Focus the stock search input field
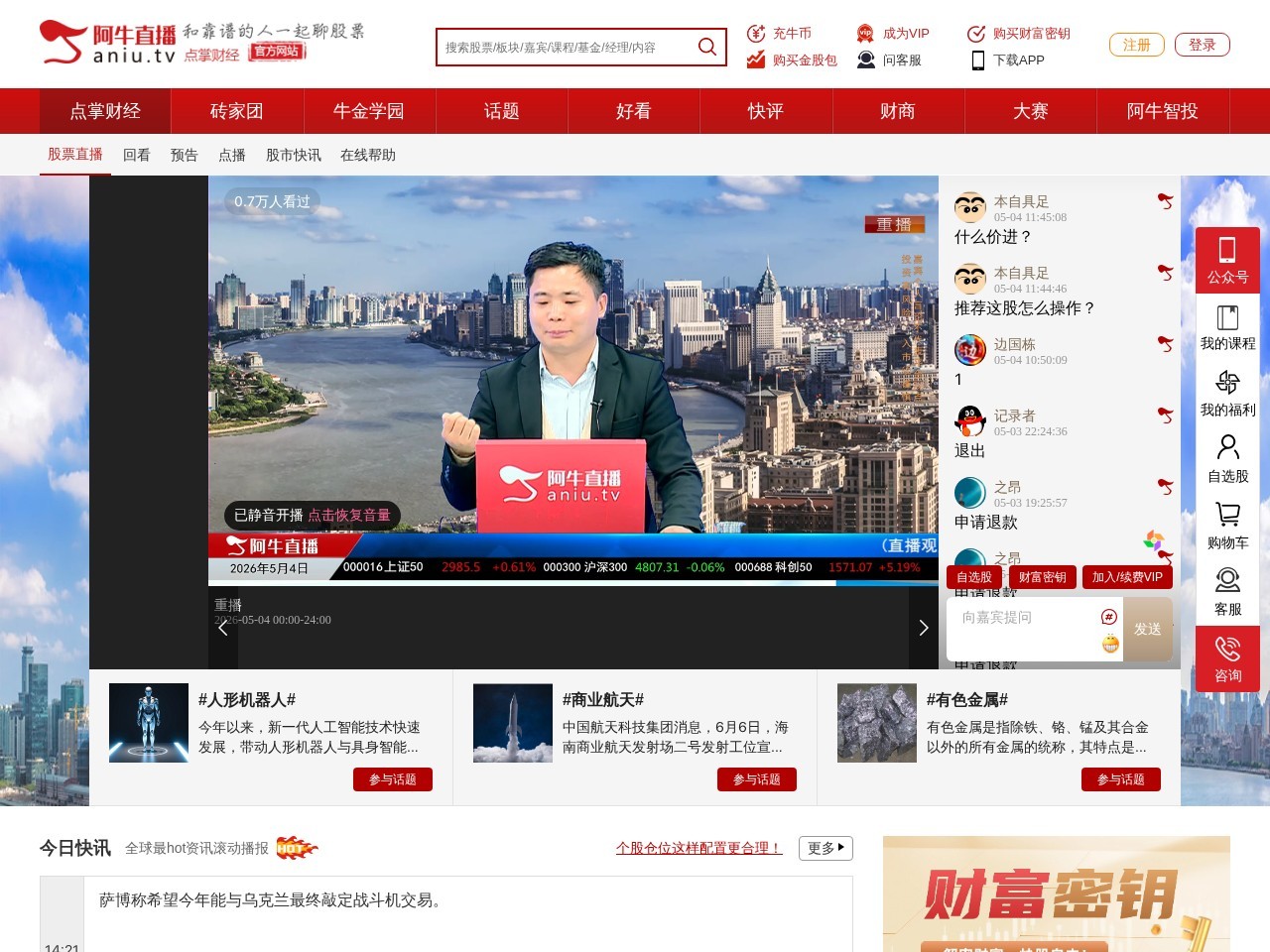This screenshot has width=1270, height=952. [566, 47]
